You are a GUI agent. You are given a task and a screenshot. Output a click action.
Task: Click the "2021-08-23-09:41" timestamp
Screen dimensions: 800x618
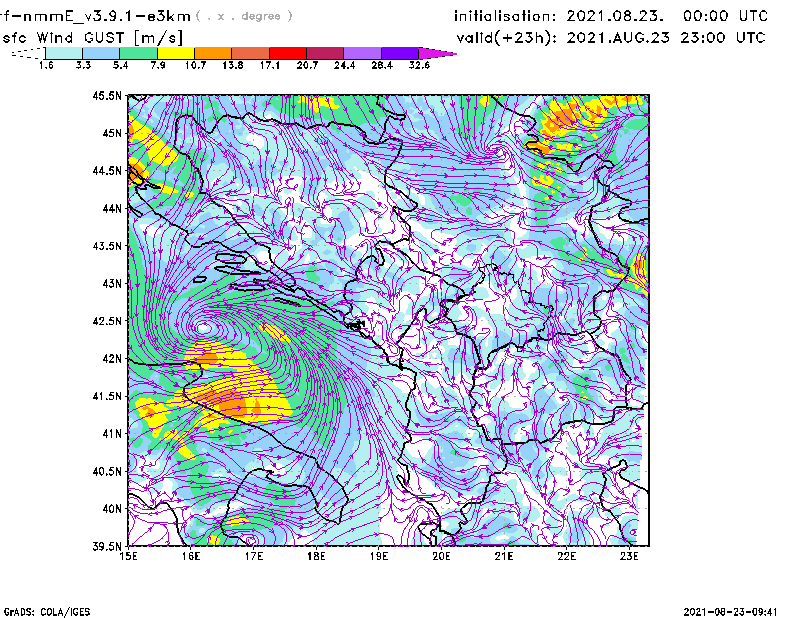click(x=730, y=612)
